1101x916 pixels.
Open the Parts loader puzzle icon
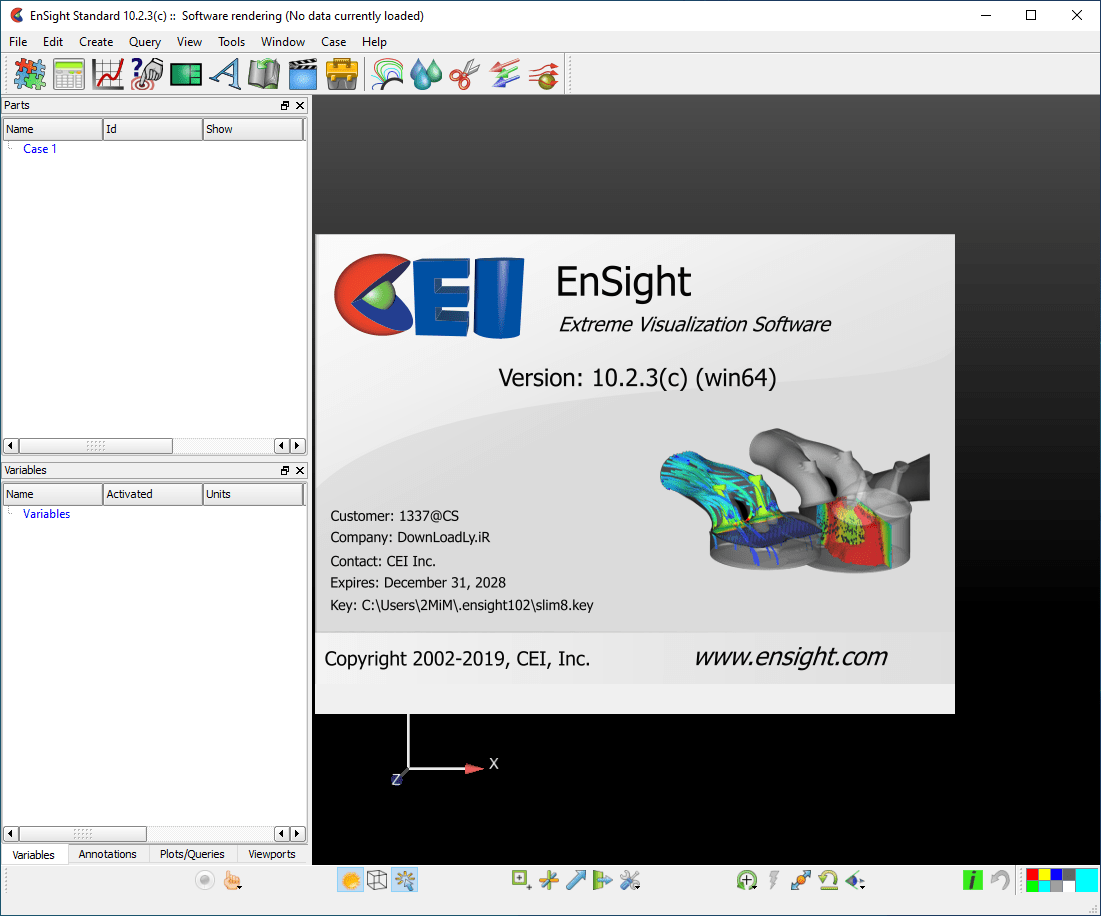tap(29, 73)
